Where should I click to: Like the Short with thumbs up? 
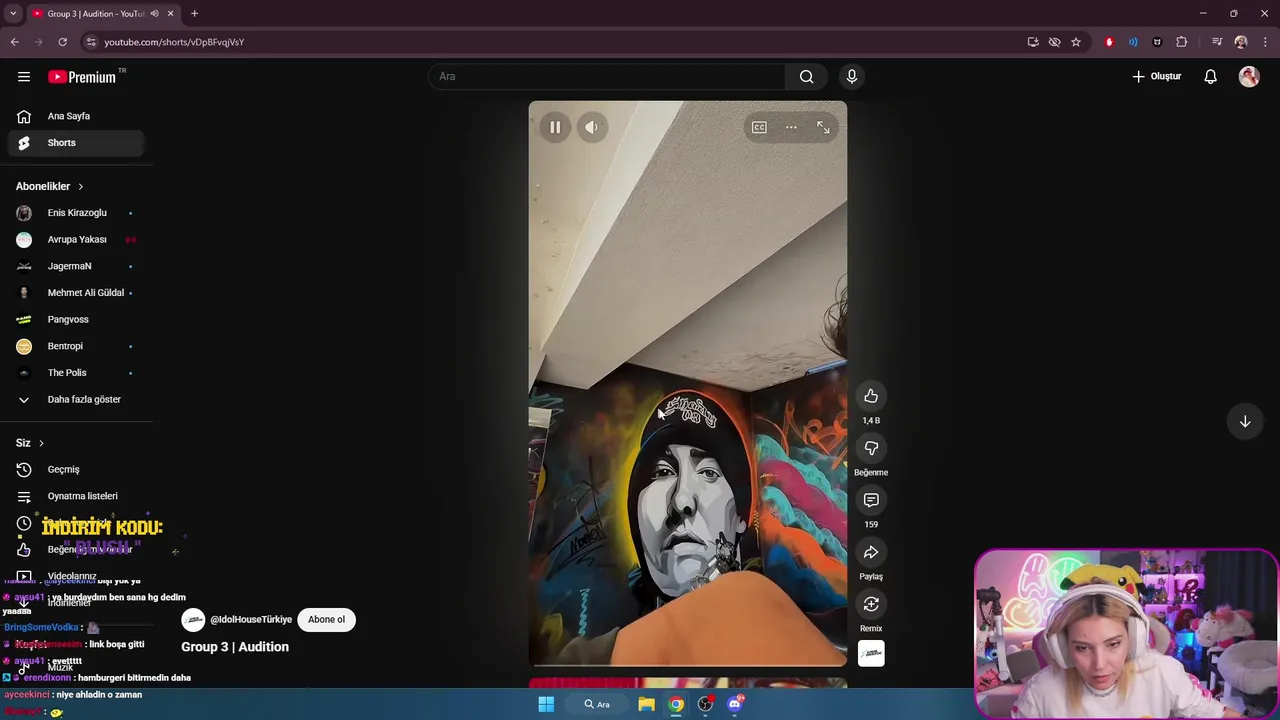click(x=871, y=396)
